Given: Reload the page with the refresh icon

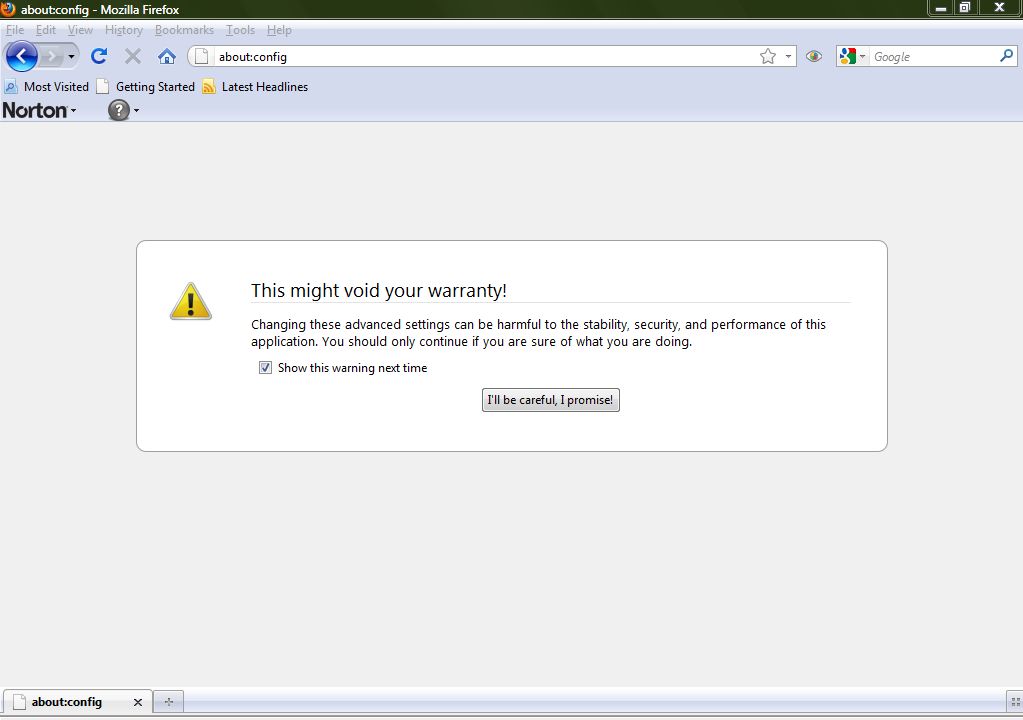Looking at the screenshot, I should pos(99,57).
